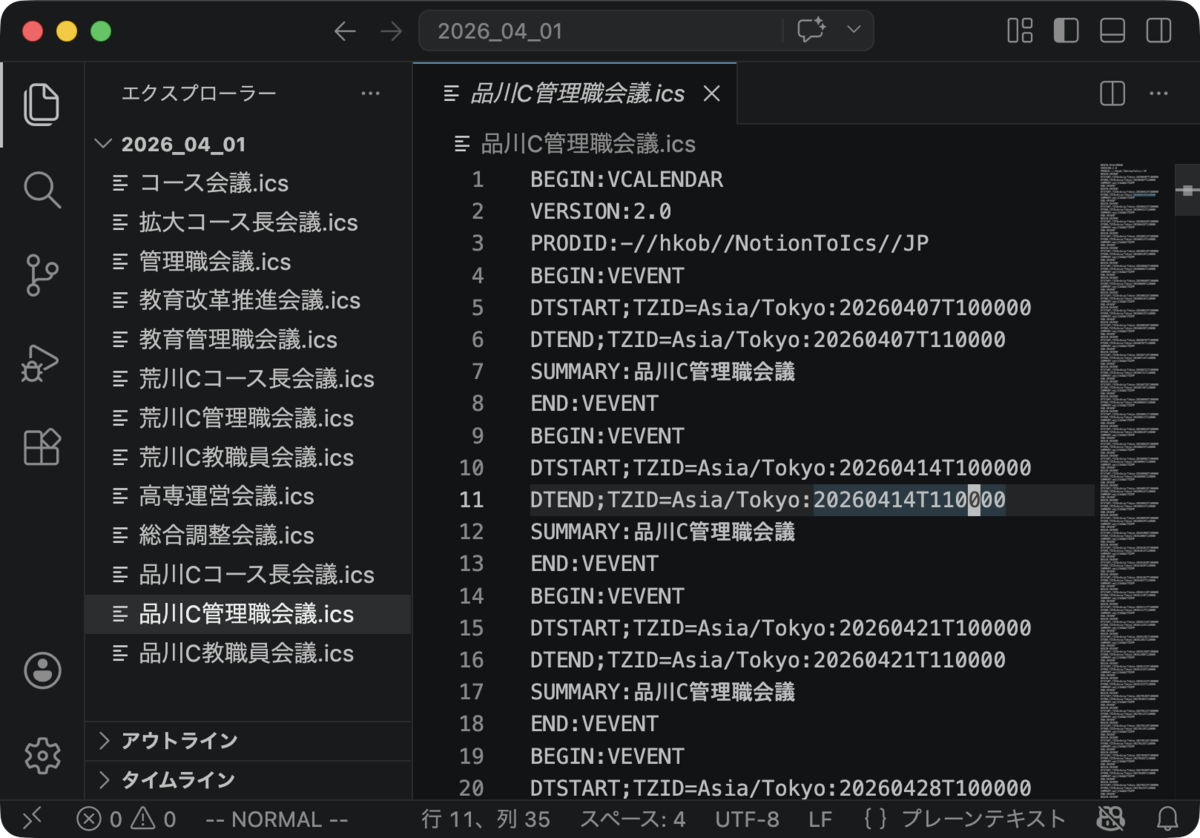
Task: Select the 品川C管理職会議.ics editor tab
Action: 575,94
